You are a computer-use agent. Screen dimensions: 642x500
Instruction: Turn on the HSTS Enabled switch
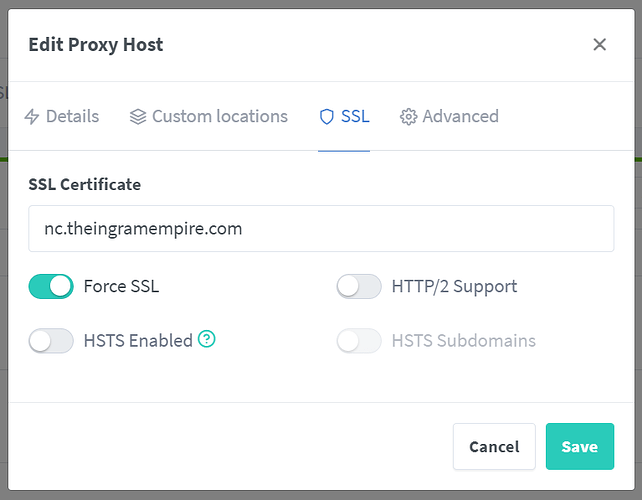point(51,341)
